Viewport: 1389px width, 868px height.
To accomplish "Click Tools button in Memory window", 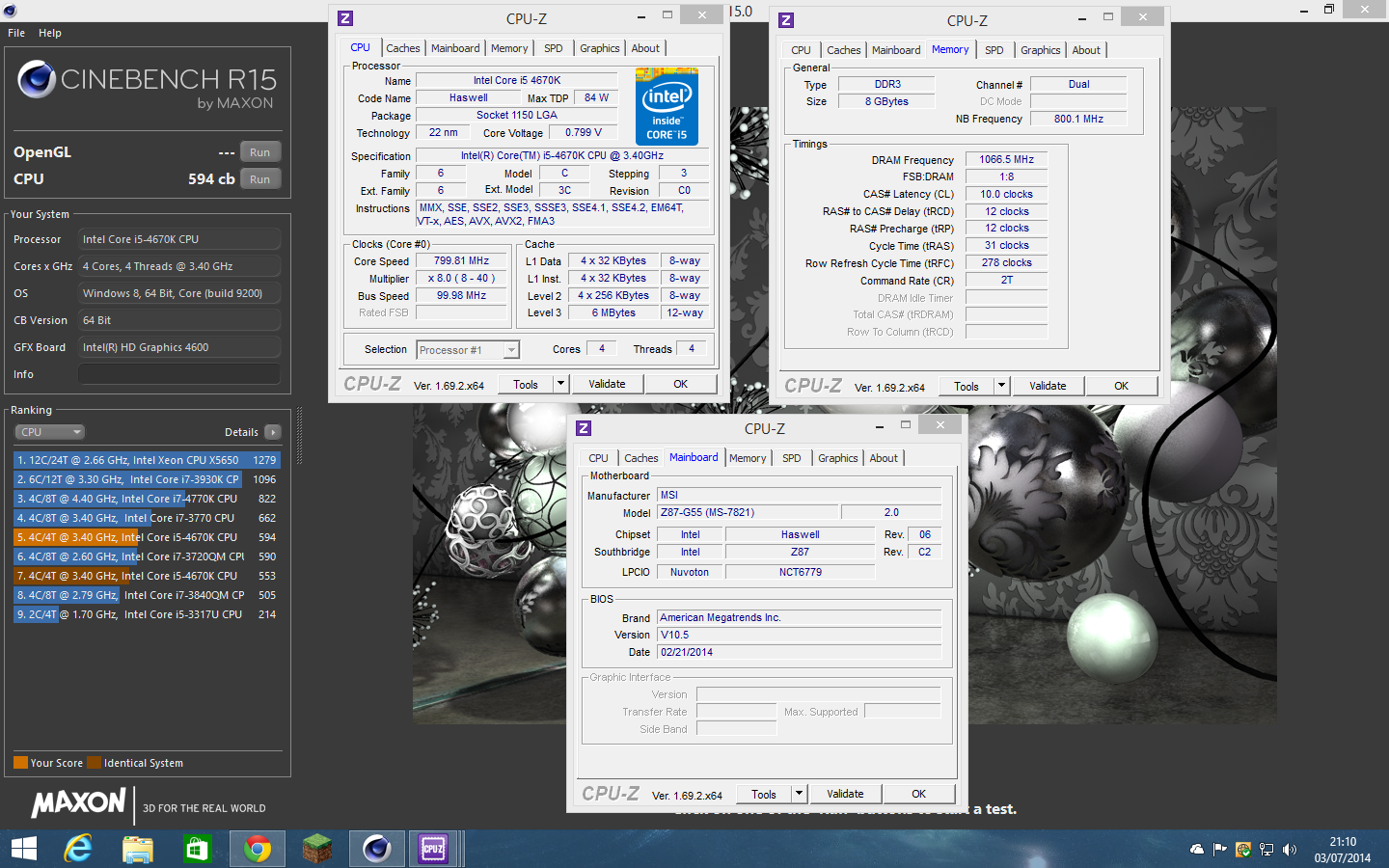I will click(x=967, y=386).
